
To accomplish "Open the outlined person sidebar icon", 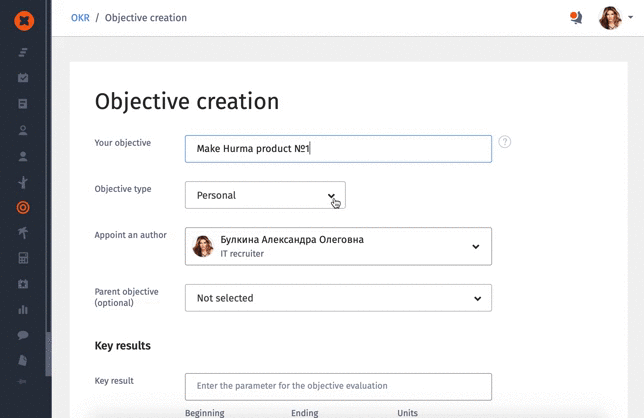I will tap(23, 130).
